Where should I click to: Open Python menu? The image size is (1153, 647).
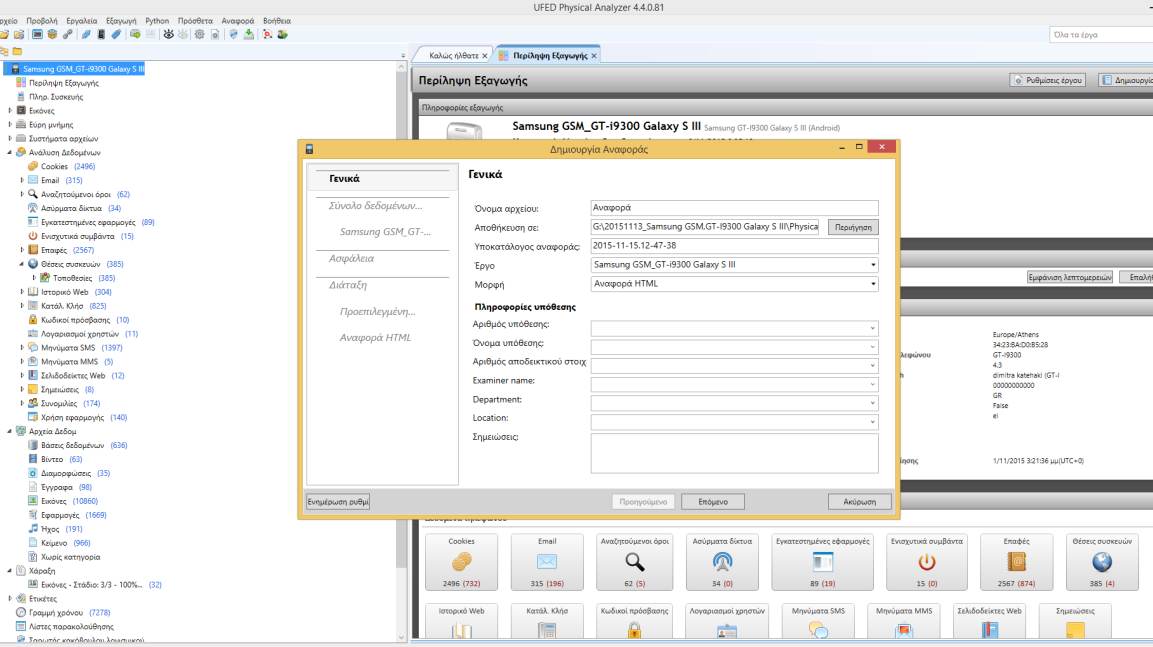[157, 21]
